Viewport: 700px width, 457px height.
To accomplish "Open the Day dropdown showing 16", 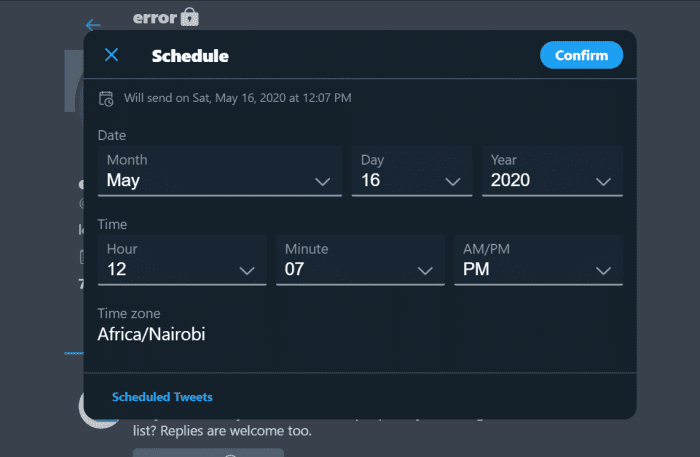I will pyautogui.click(x=412, y=170).
